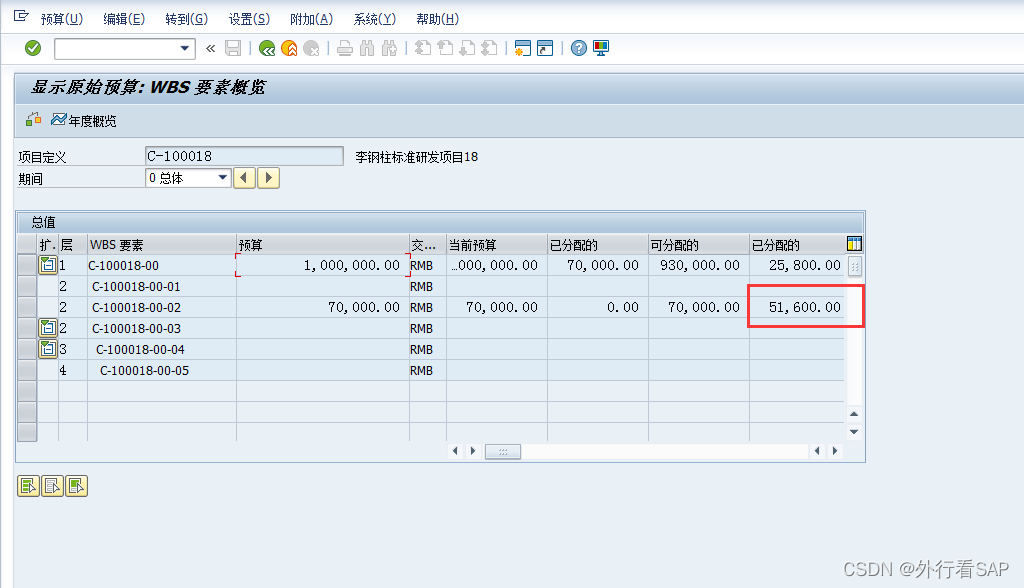Toggle row selector for C-100018-00-05
This screenshot has height=588, width=1024.
tap(26, 371)
